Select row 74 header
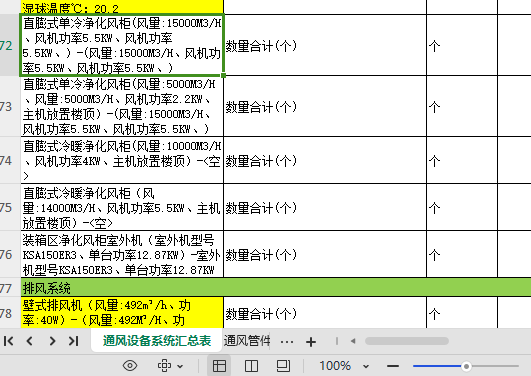The height and width of the screenshot is (376, 531). point(10,160)
